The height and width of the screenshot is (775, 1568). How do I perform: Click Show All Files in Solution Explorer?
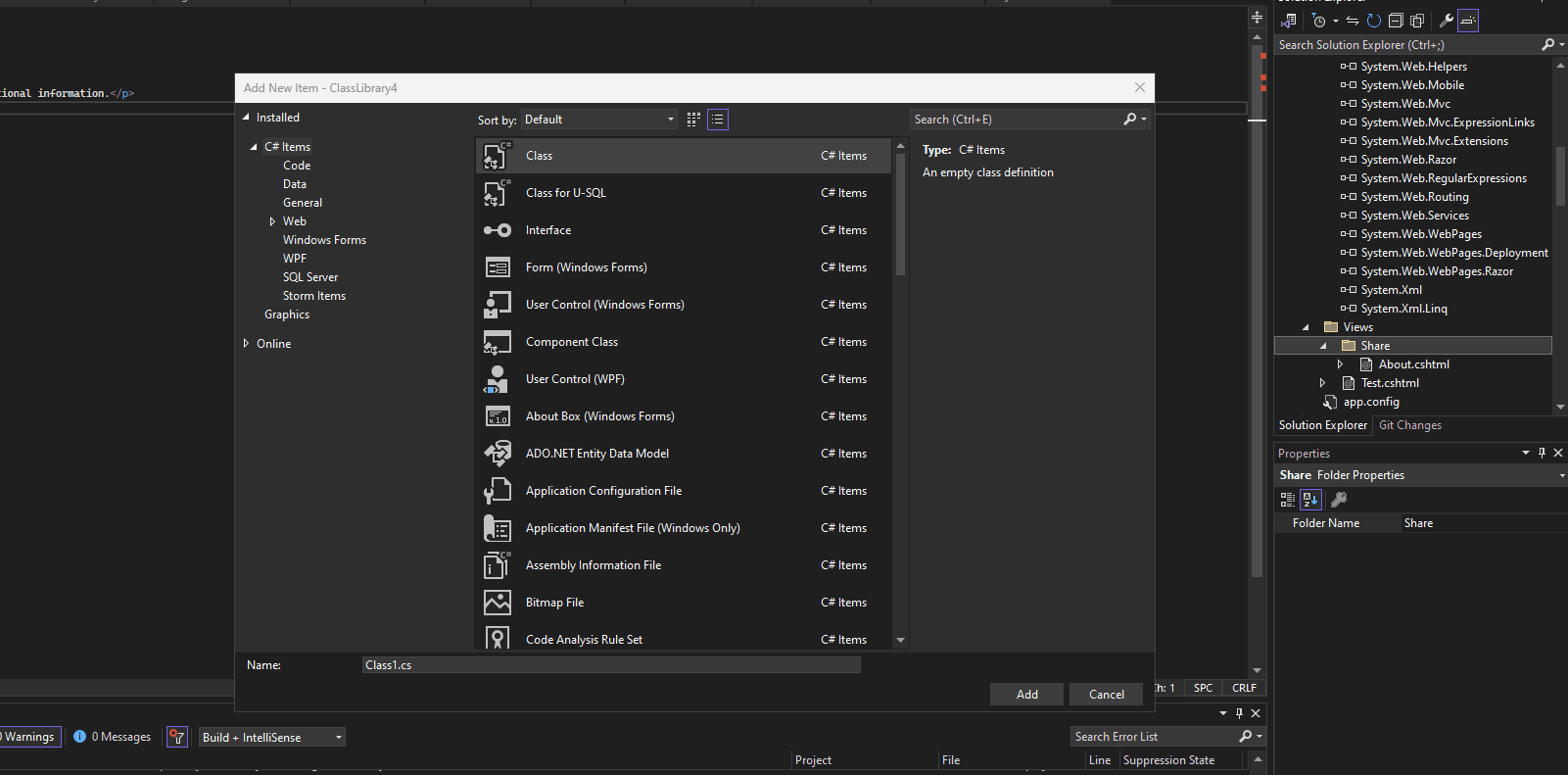coord(1417,21)
